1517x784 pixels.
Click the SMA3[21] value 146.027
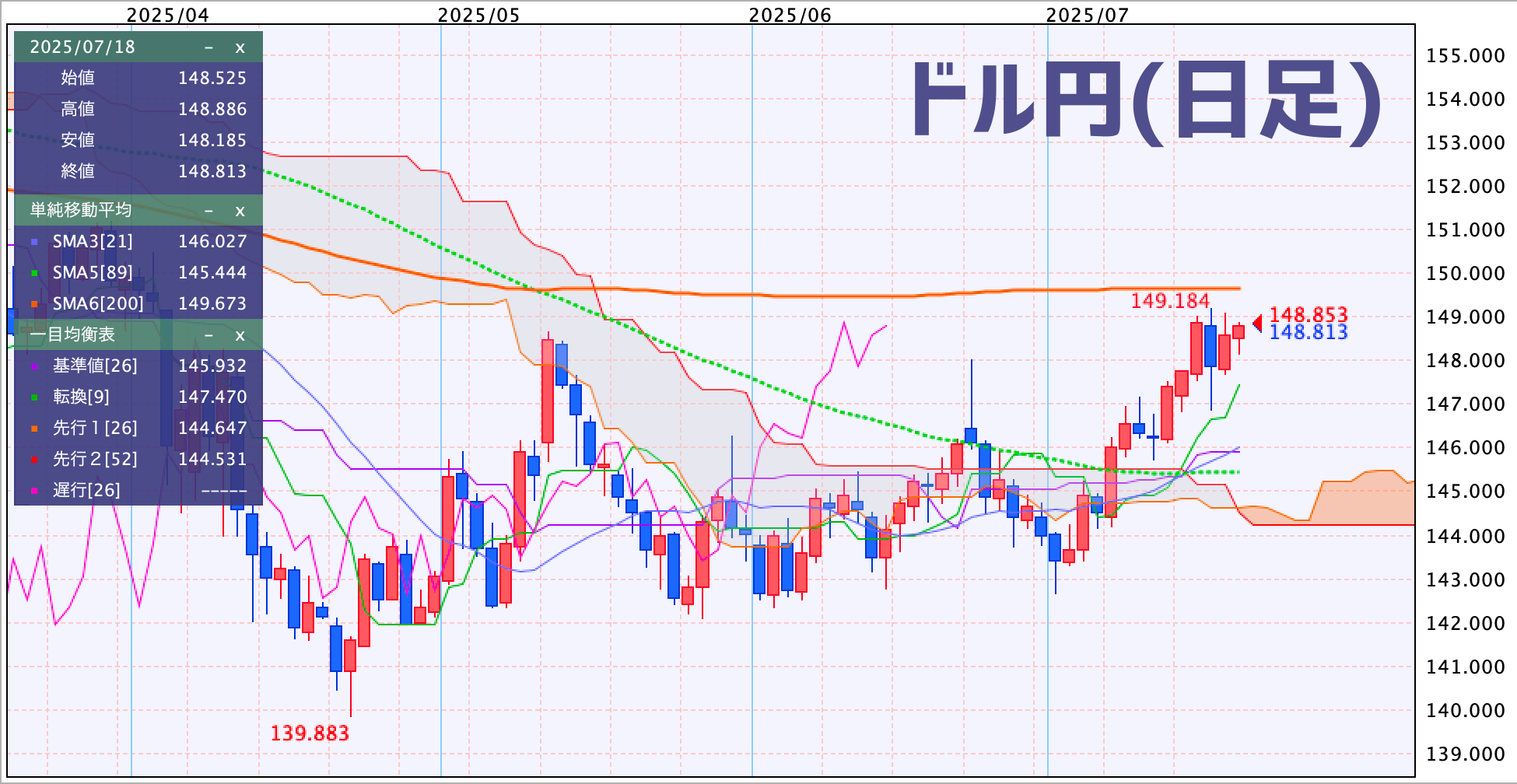[212, 241]
